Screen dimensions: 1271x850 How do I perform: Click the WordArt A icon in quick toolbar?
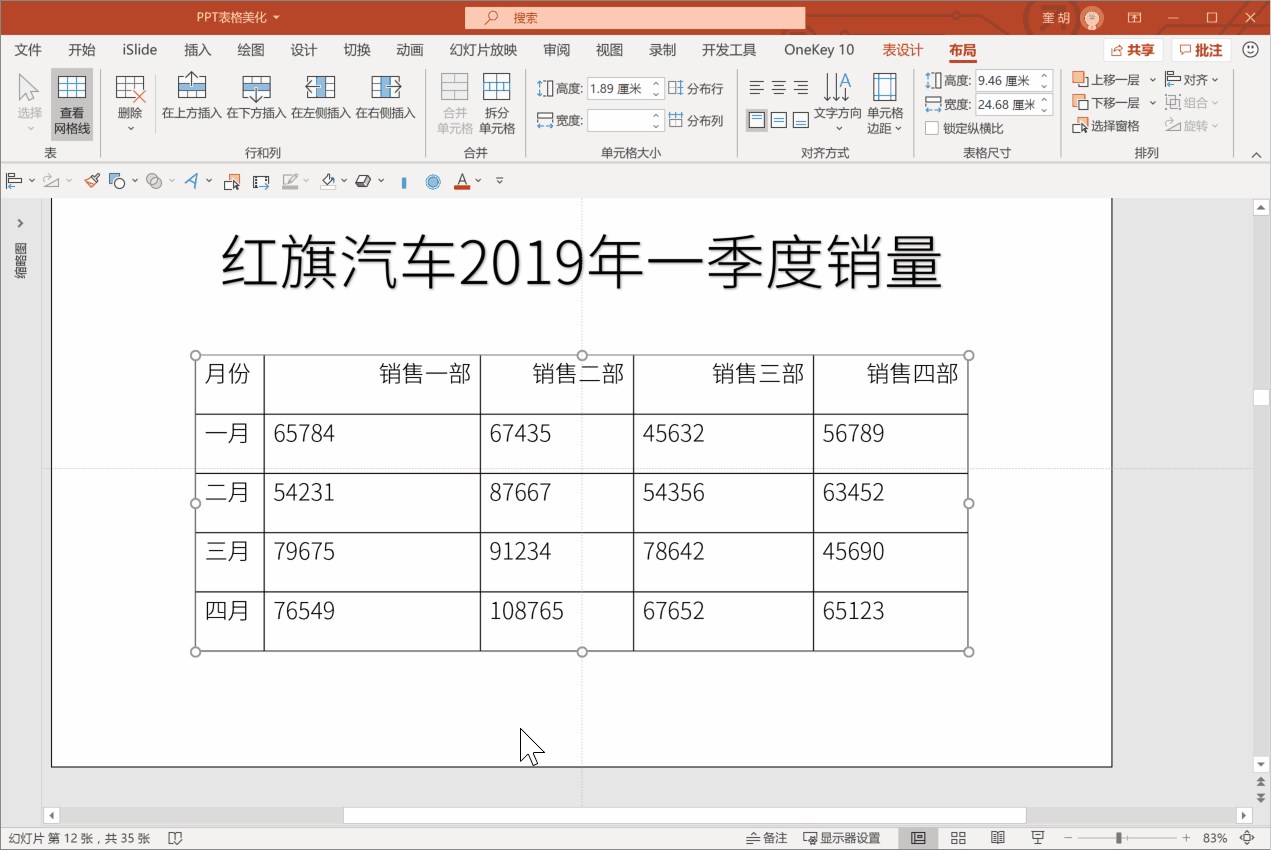pos(192,181)
